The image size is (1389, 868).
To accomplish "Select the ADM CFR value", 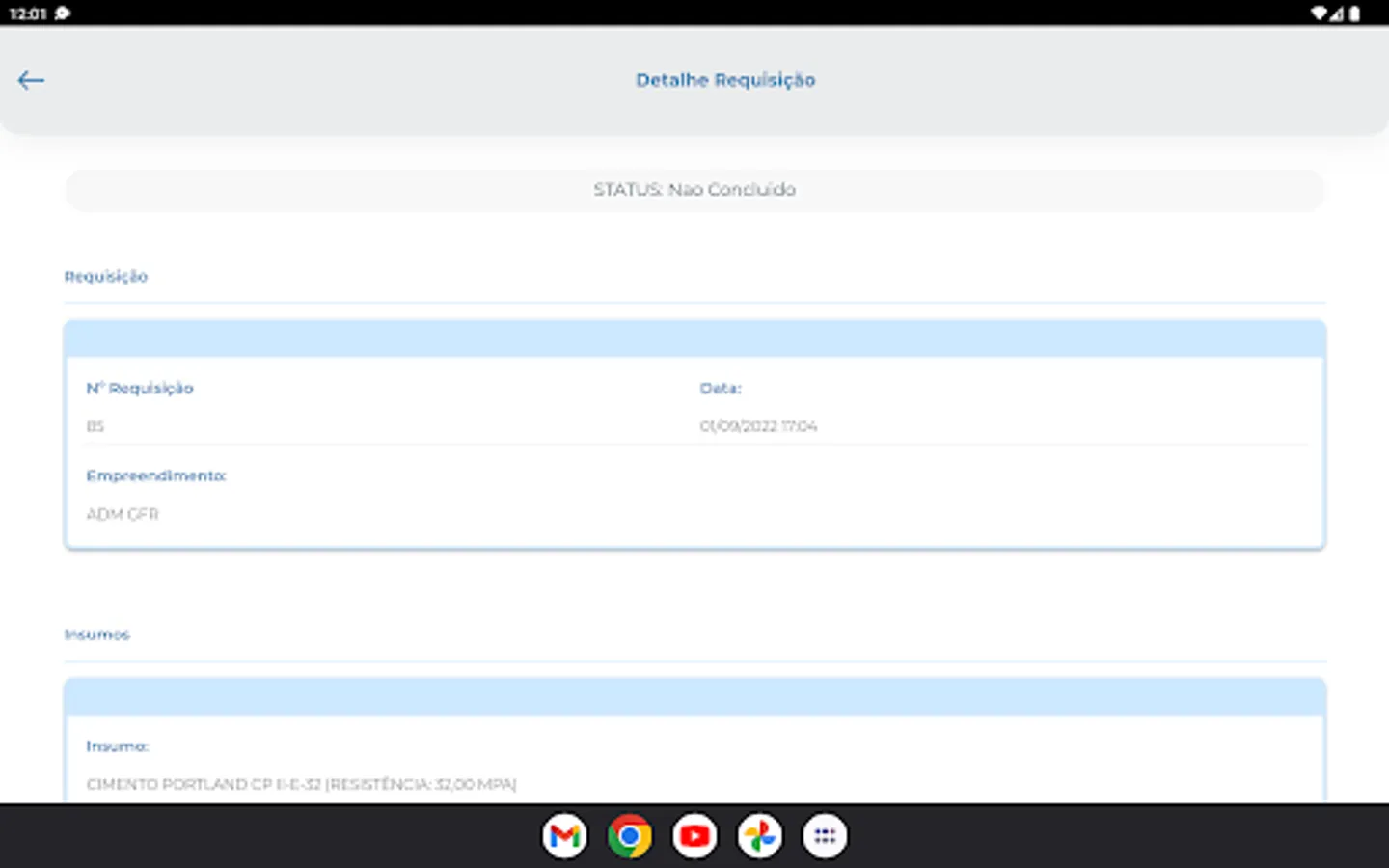I will tap(123, 515).
